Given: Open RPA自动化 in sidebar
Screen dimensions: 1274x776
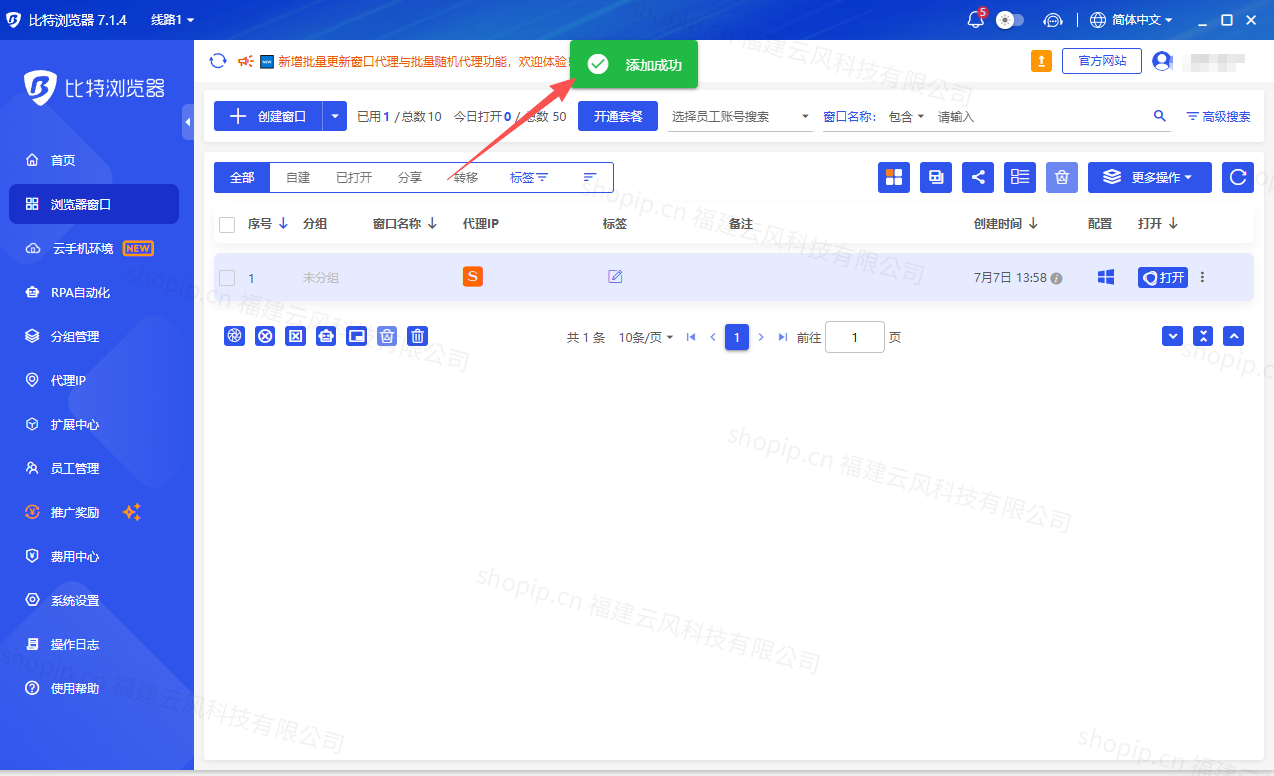Looking at the screenshot, I should [x=94, y=292].
